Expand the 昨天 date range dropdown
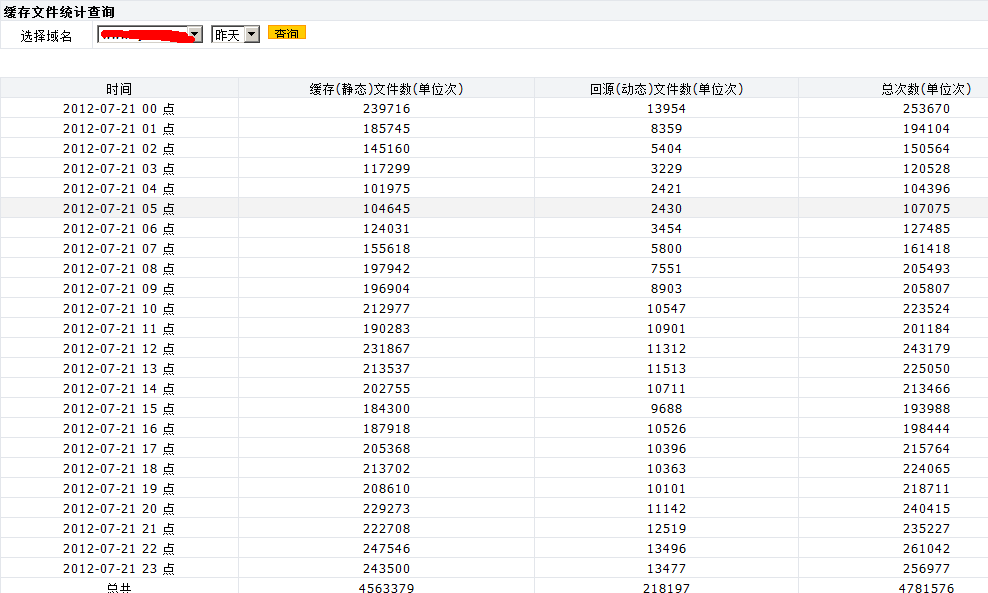This screenshot has height=593, width=988. tap(251, 34)
